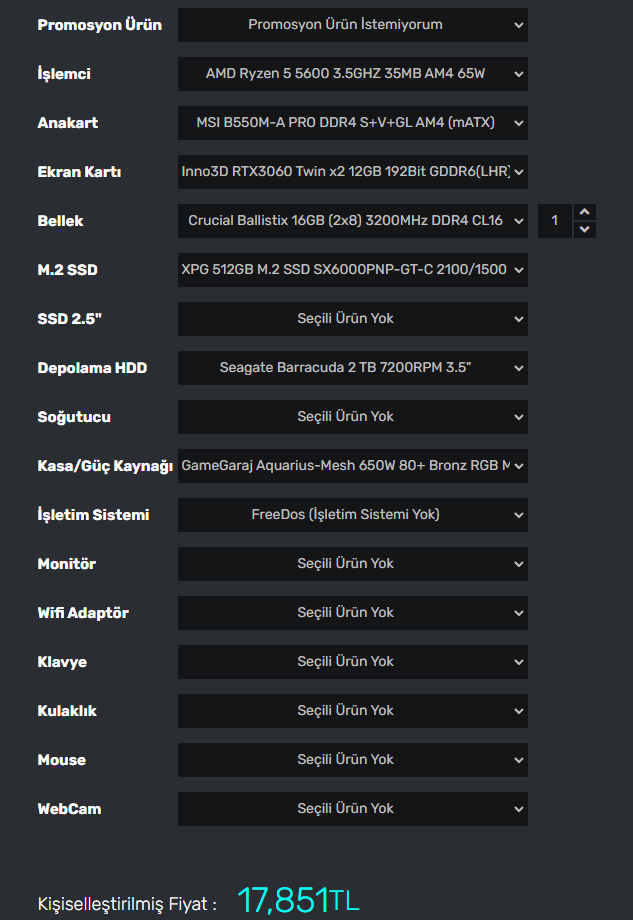
Task: Decrease the Bellek quantity with down arrow
Action: pyautogui.click(x=586, y=230)
